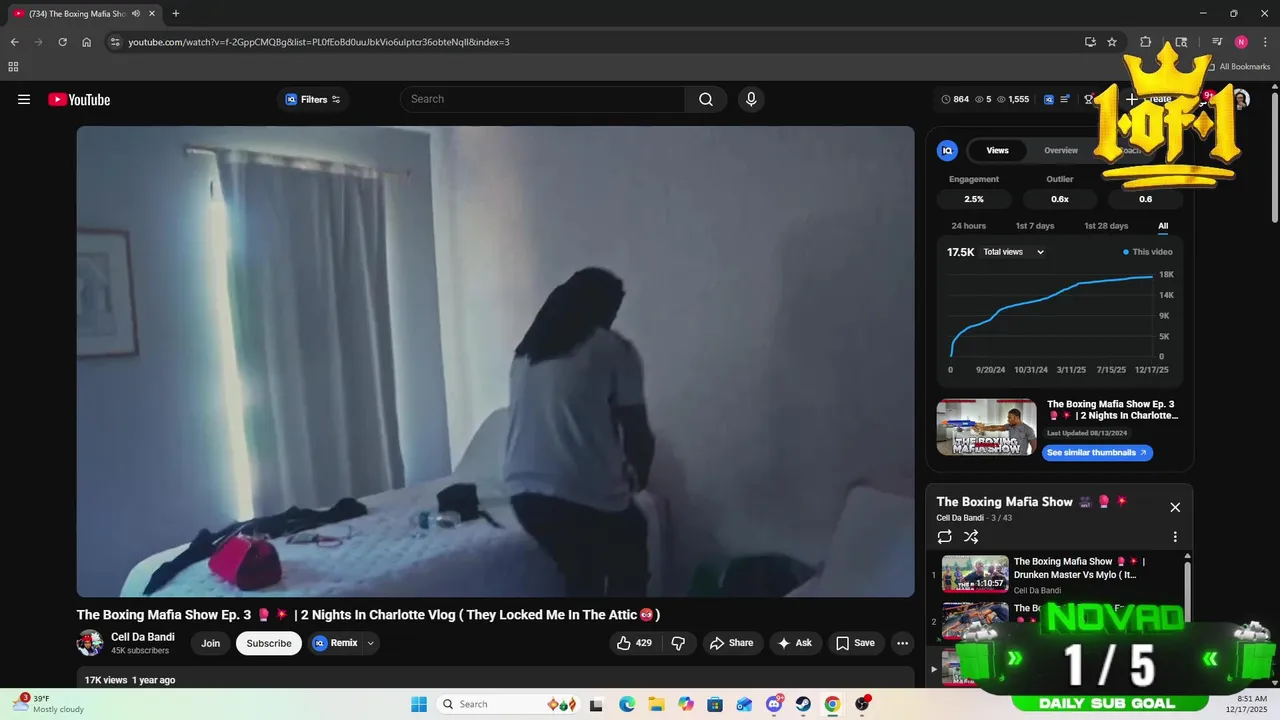The height and width of the screenshot is (720, 1280).
Task: Click the magnifier search submit button
Action: (706, 99)
